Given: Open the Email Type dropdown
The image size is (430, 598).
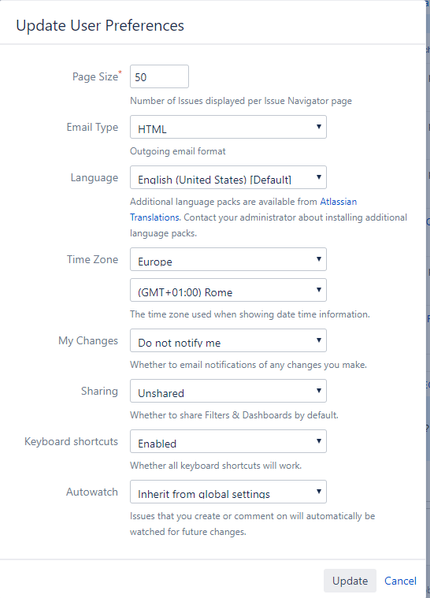Looking at the screenshot, I should pyautogui.click(x=228, y=127).
